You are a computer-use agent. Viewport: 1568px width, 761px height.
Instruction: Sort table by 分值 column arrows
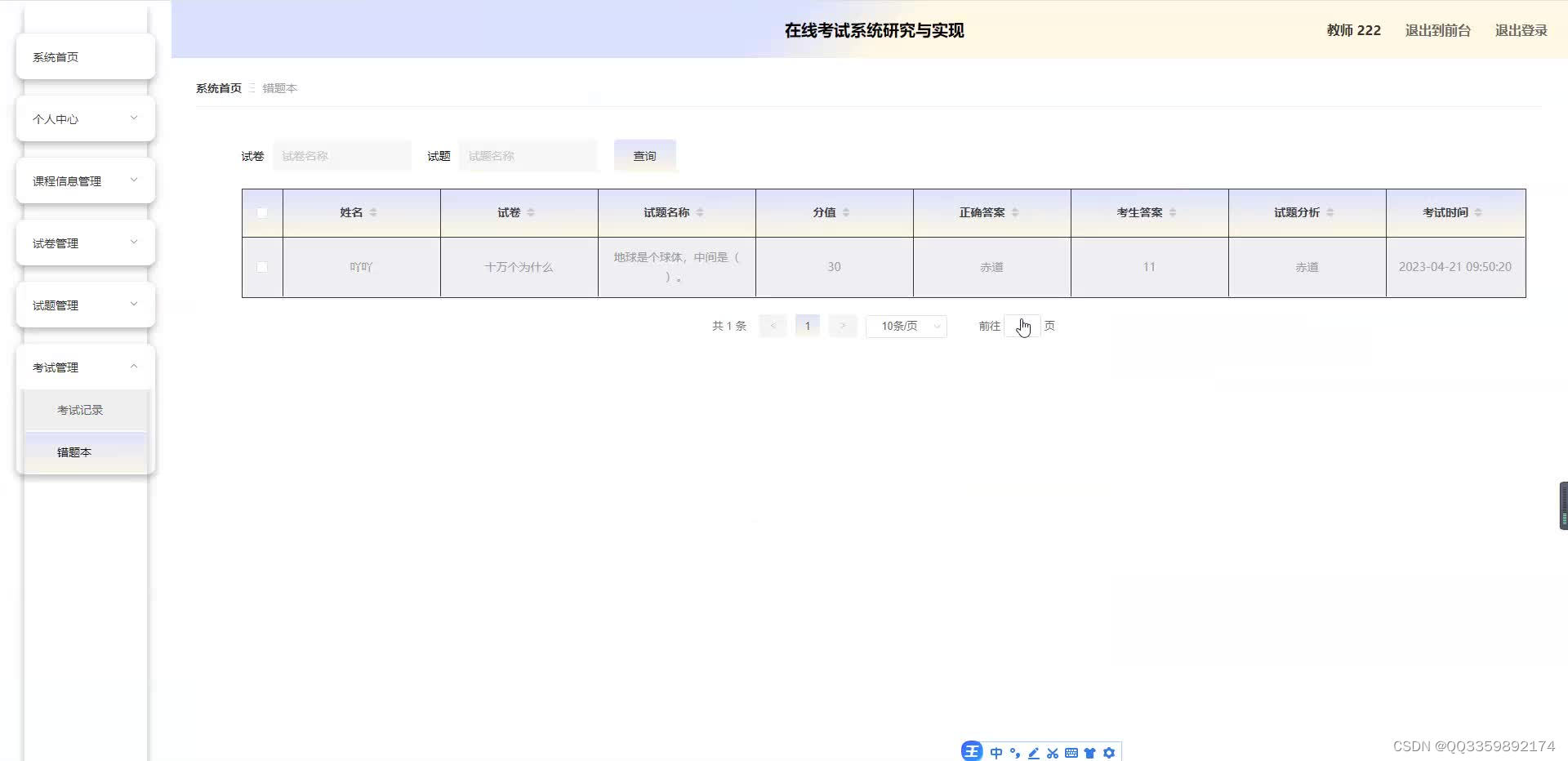846,212
